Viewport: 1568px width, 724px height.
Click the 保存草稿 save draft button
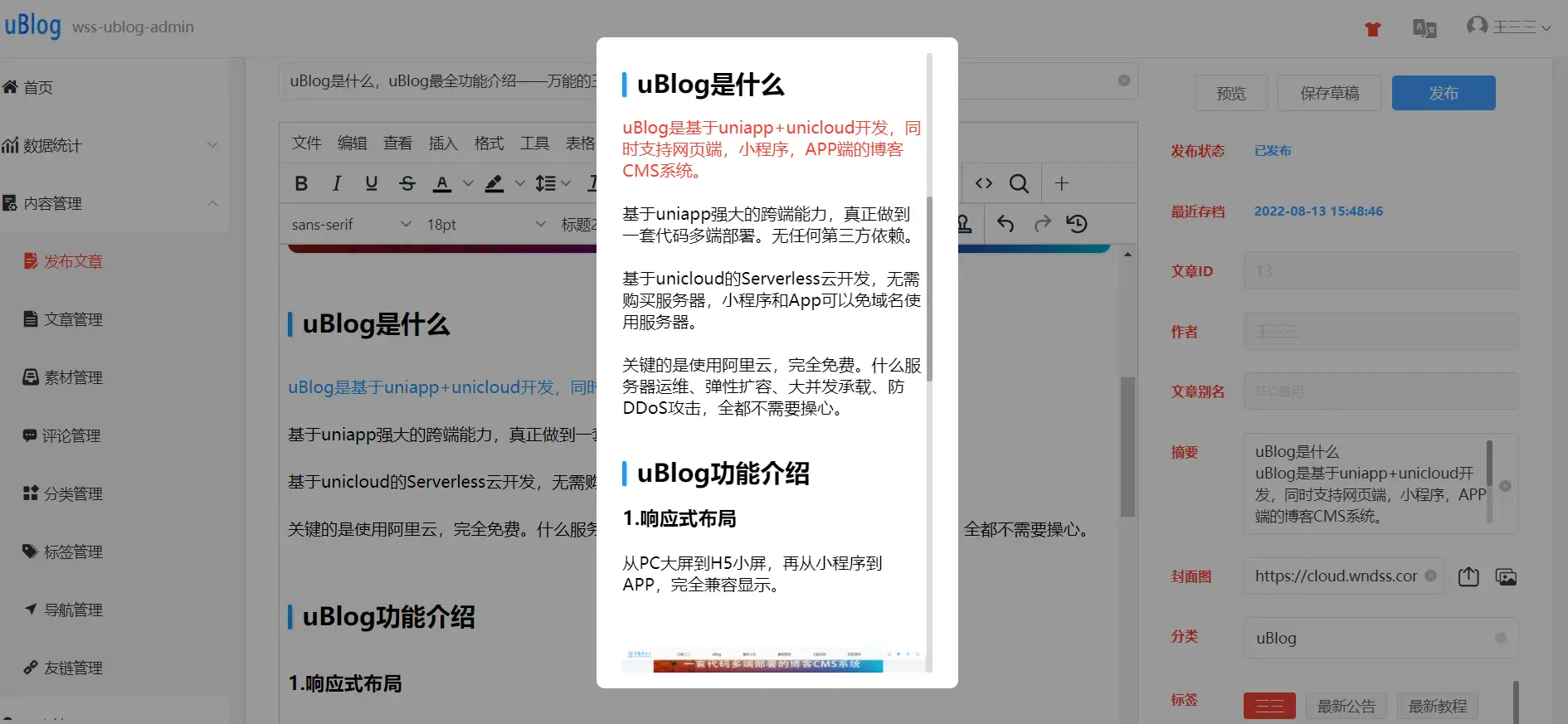[1329, 93]
